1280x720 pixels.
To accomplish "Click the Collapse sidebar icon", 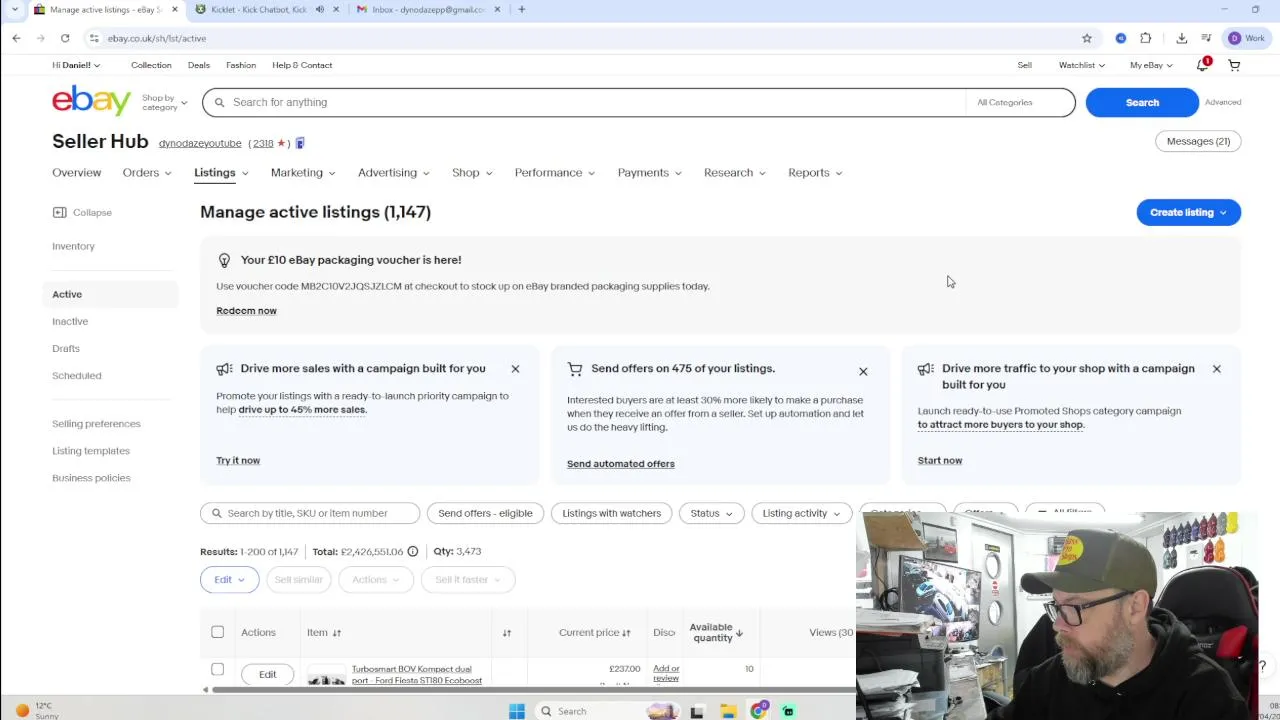I will tap(59, 212).
